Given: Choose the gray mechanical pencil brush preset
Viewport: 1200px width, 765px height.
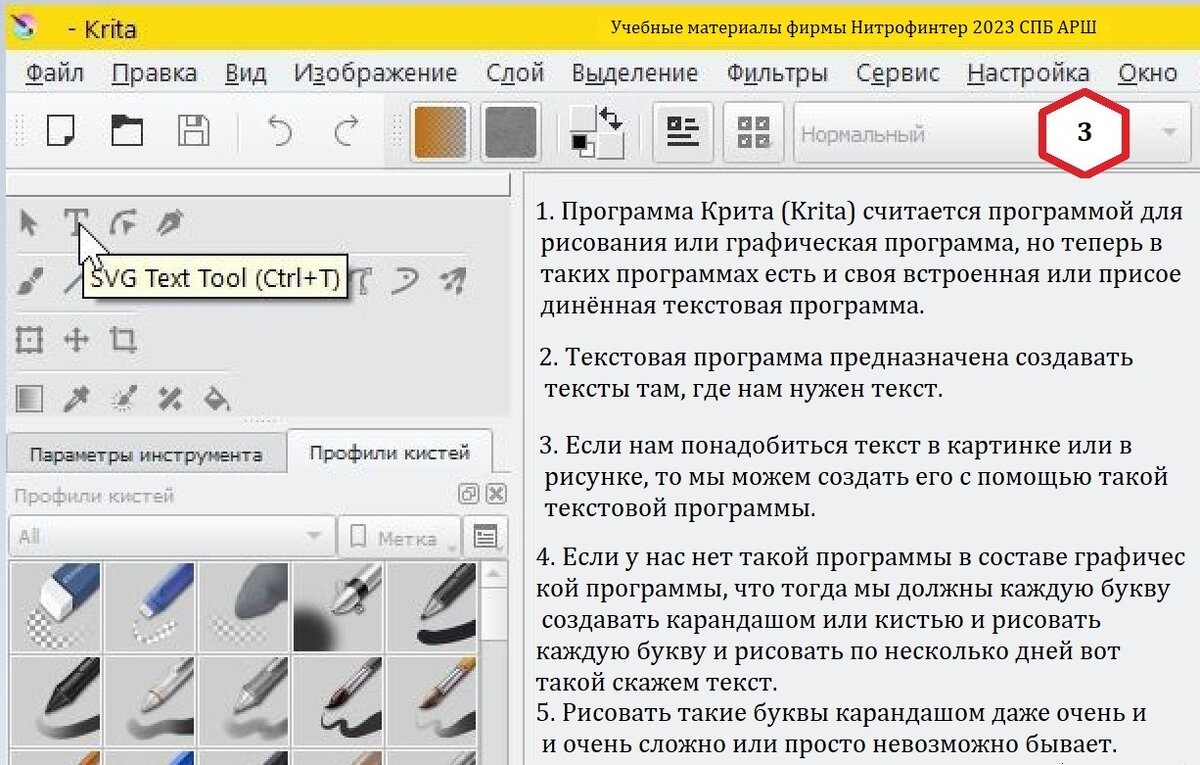Looking at the screenshot, I should coord(244,700).
